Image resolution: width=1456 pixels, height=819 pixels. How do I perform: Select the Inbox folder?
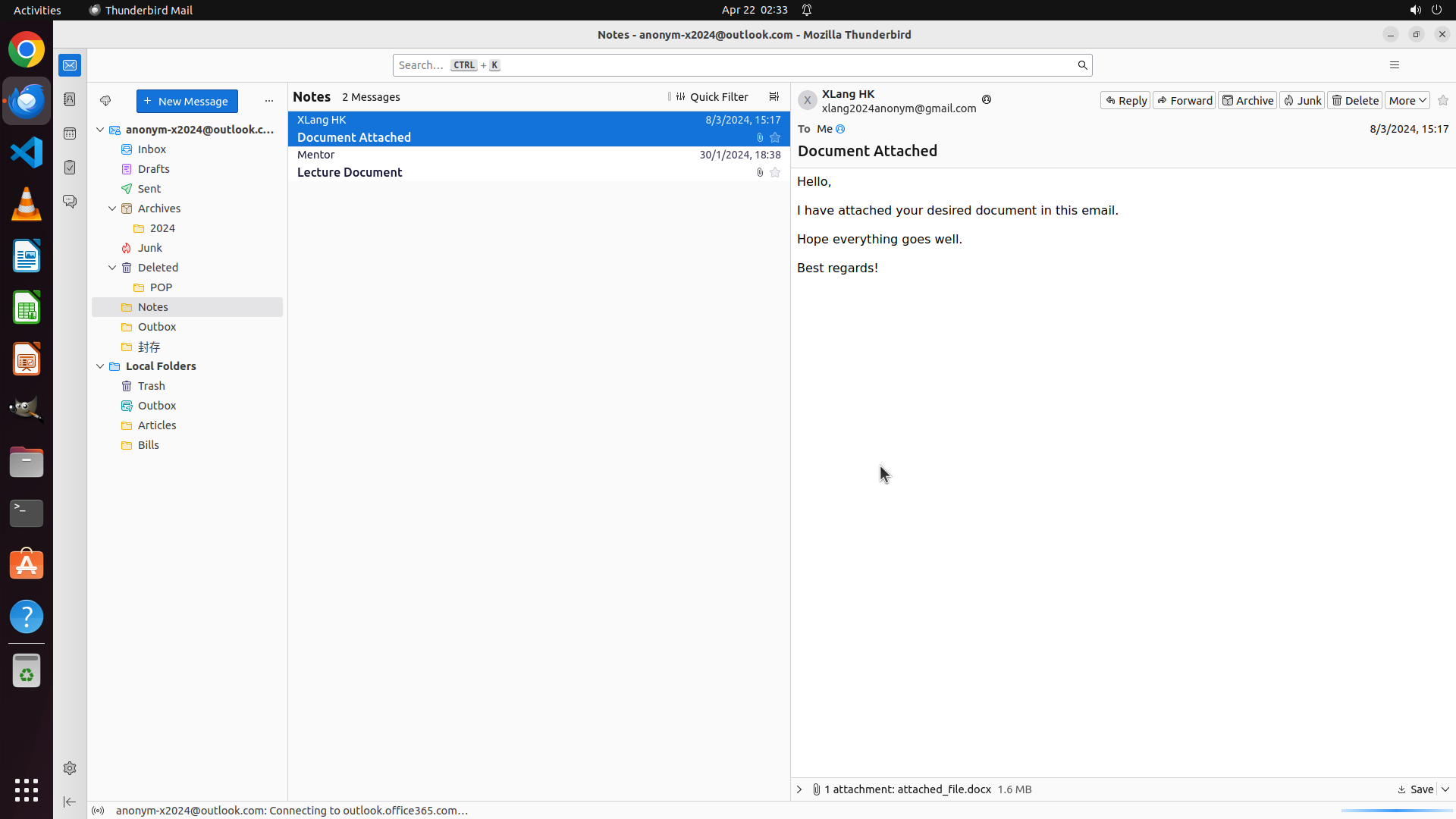[x=152, y=149]
